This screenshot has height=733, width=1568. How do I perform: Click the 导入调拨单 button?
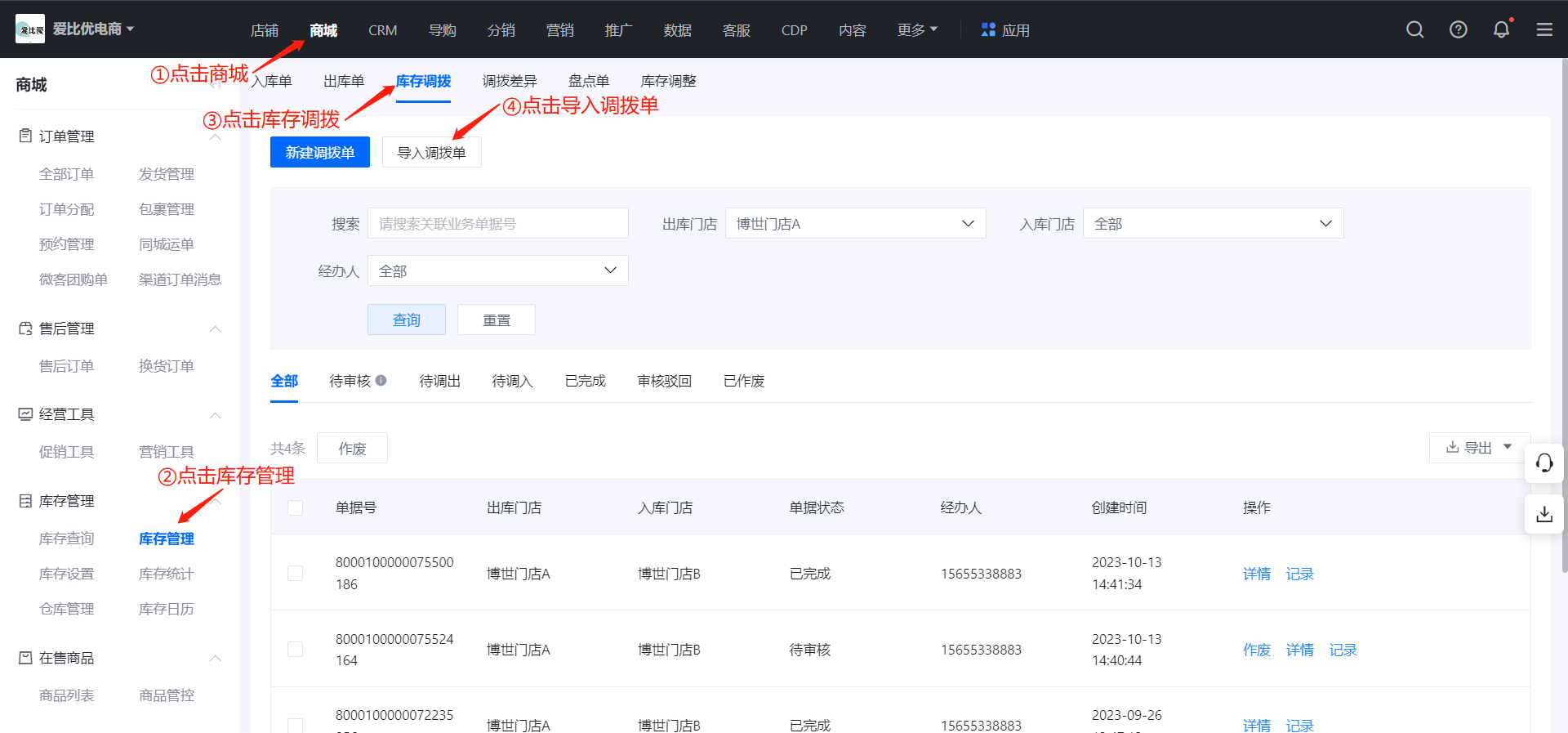(432, 152)
